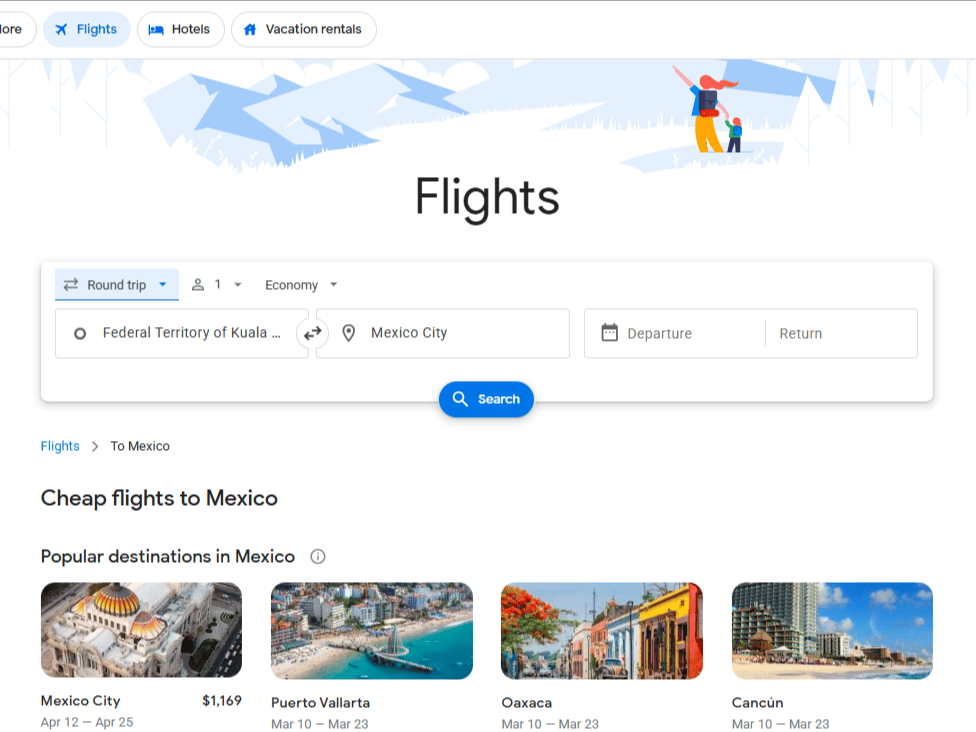Click the To Mexico breadcrumb
Image resolution: width=976 pixels, height=732 pixels.
(x=140, y=446)
